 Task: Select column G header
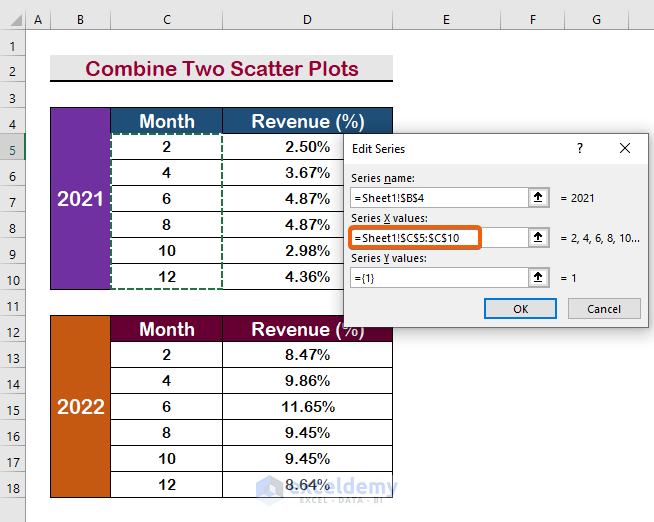tap(596, 19)
